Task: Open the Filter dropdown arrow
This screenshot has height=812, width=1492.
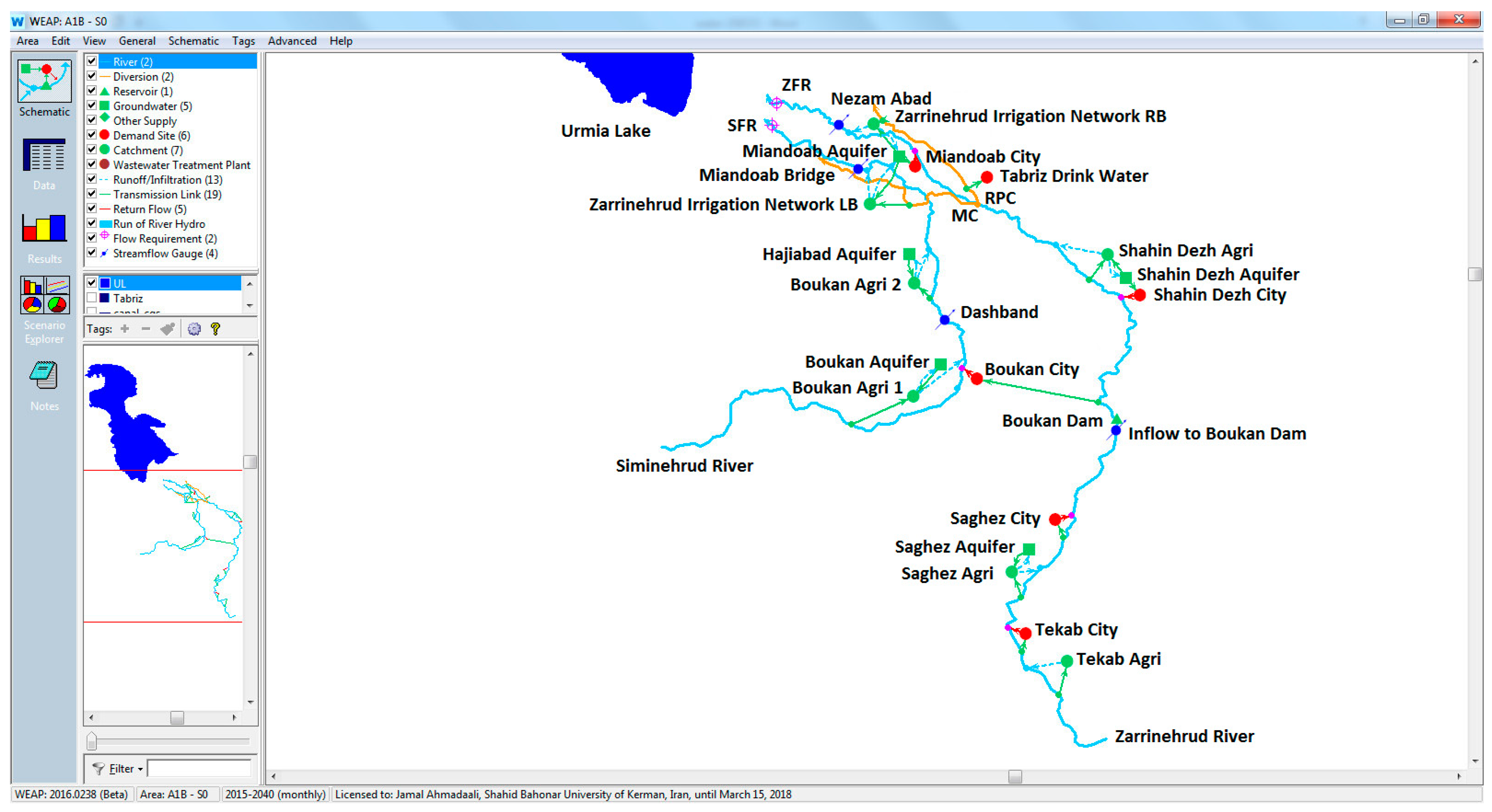Action: click(140, 769)
